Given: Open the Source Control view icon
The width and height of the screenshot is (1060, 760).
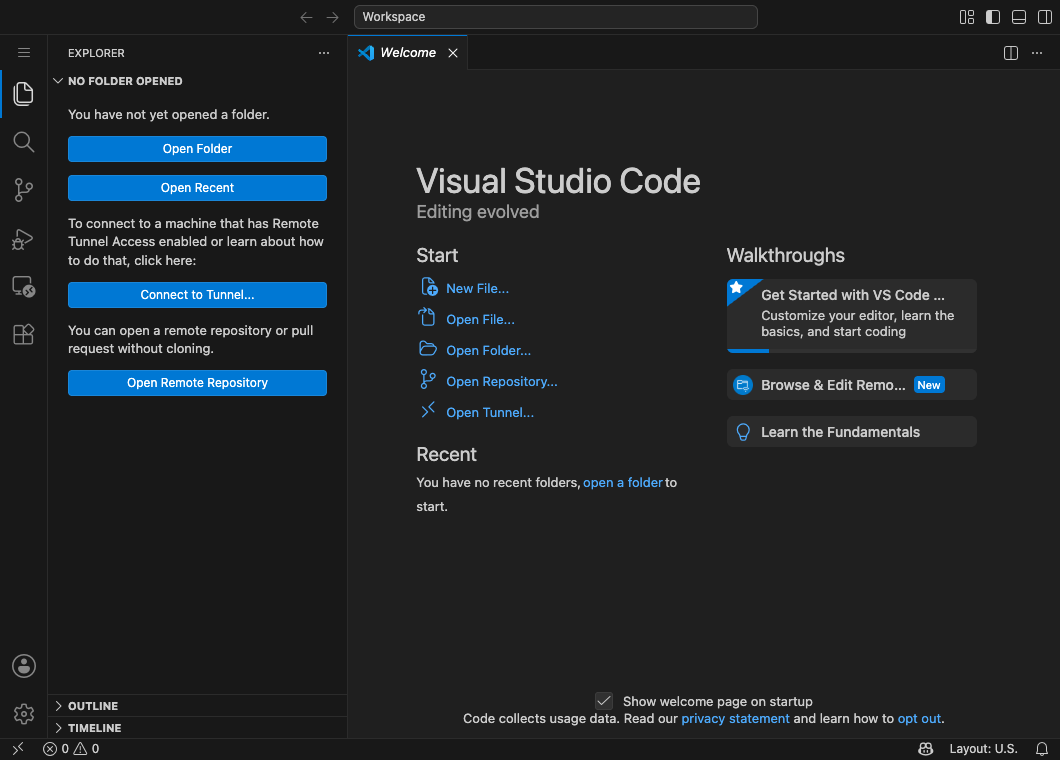Looking at the screenshot, I should (x=24, y=190).
